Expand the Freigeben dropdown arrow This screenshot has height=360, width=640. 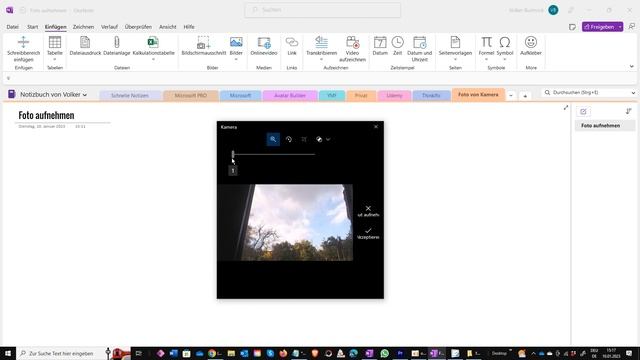click(x=620, y=27)
